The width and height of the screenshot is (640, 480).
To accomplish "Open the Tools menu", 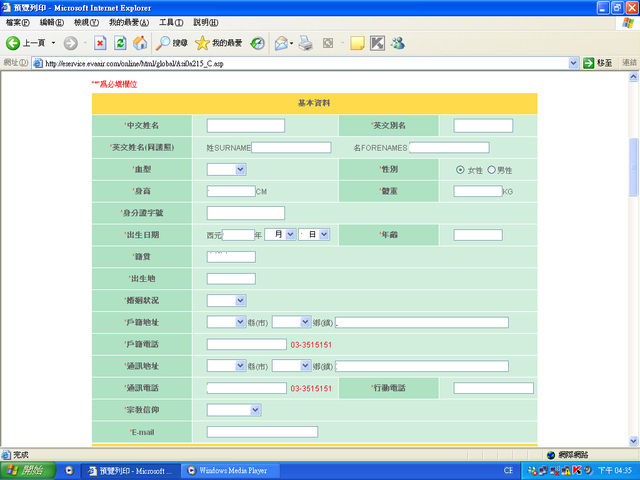I will click(x=171, y=22).
